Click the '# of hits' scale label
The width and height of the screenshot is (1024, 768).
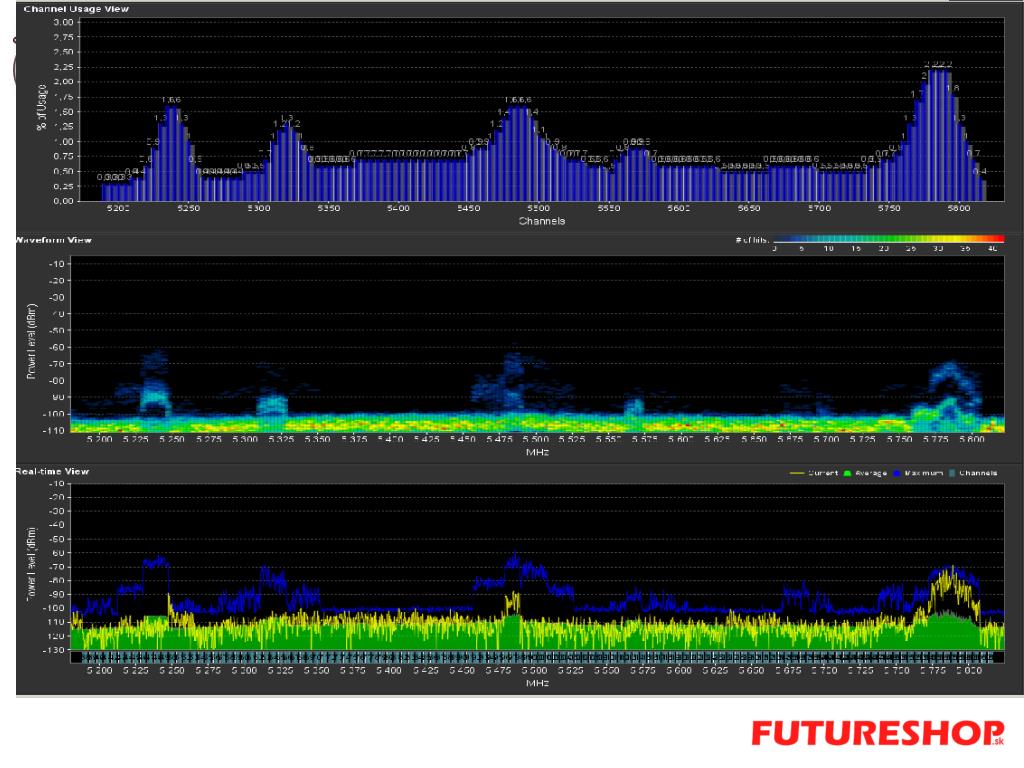[x=752, y=240]
